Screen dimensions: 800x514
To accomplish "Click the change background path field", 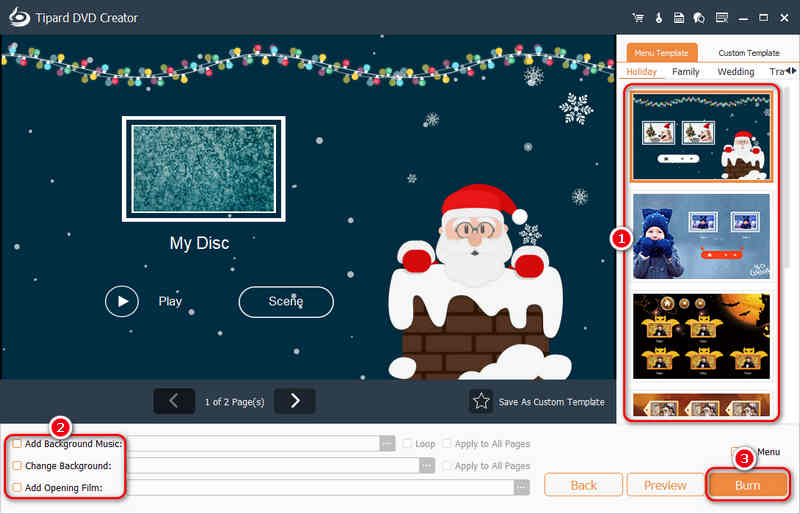I will click(x=274, y=466).
